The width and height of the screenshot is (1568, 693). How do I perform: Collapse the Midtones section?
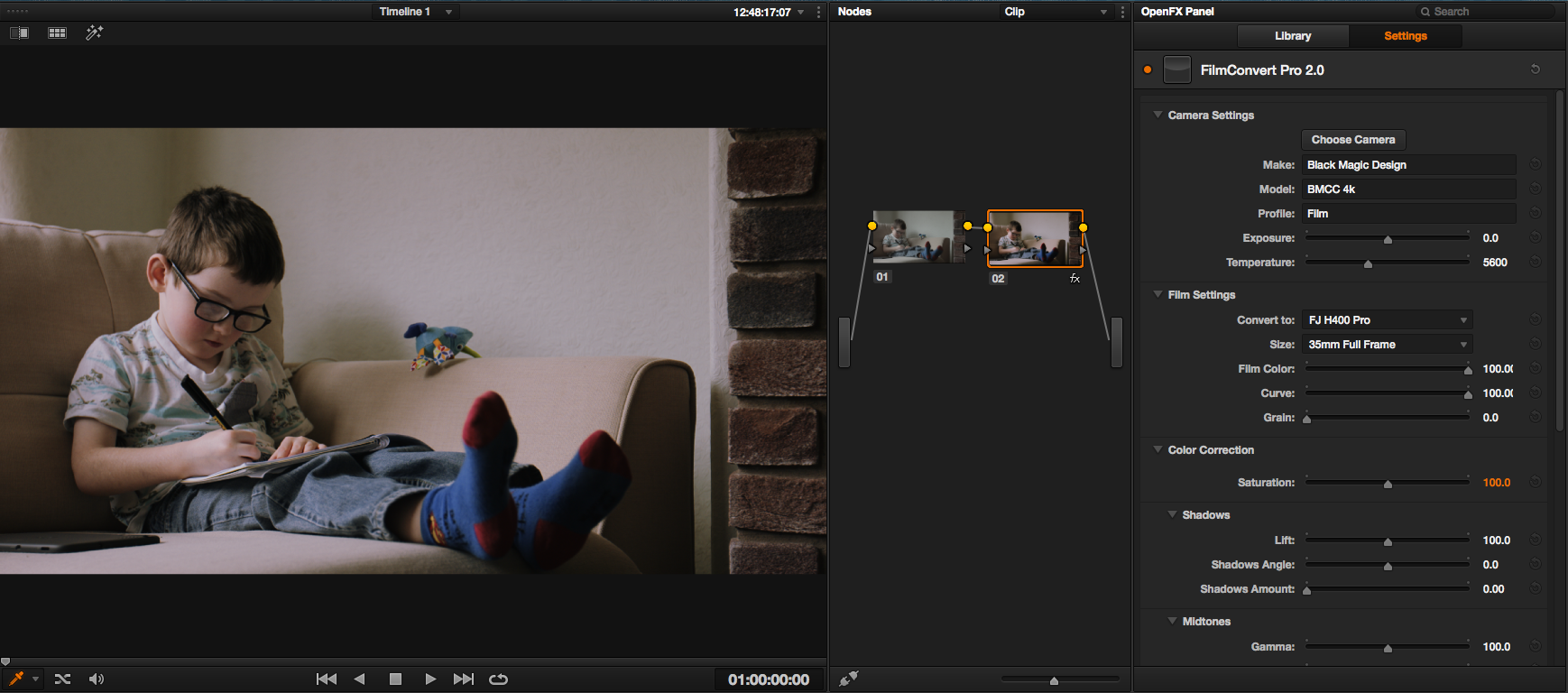(x=1172, y=621)
